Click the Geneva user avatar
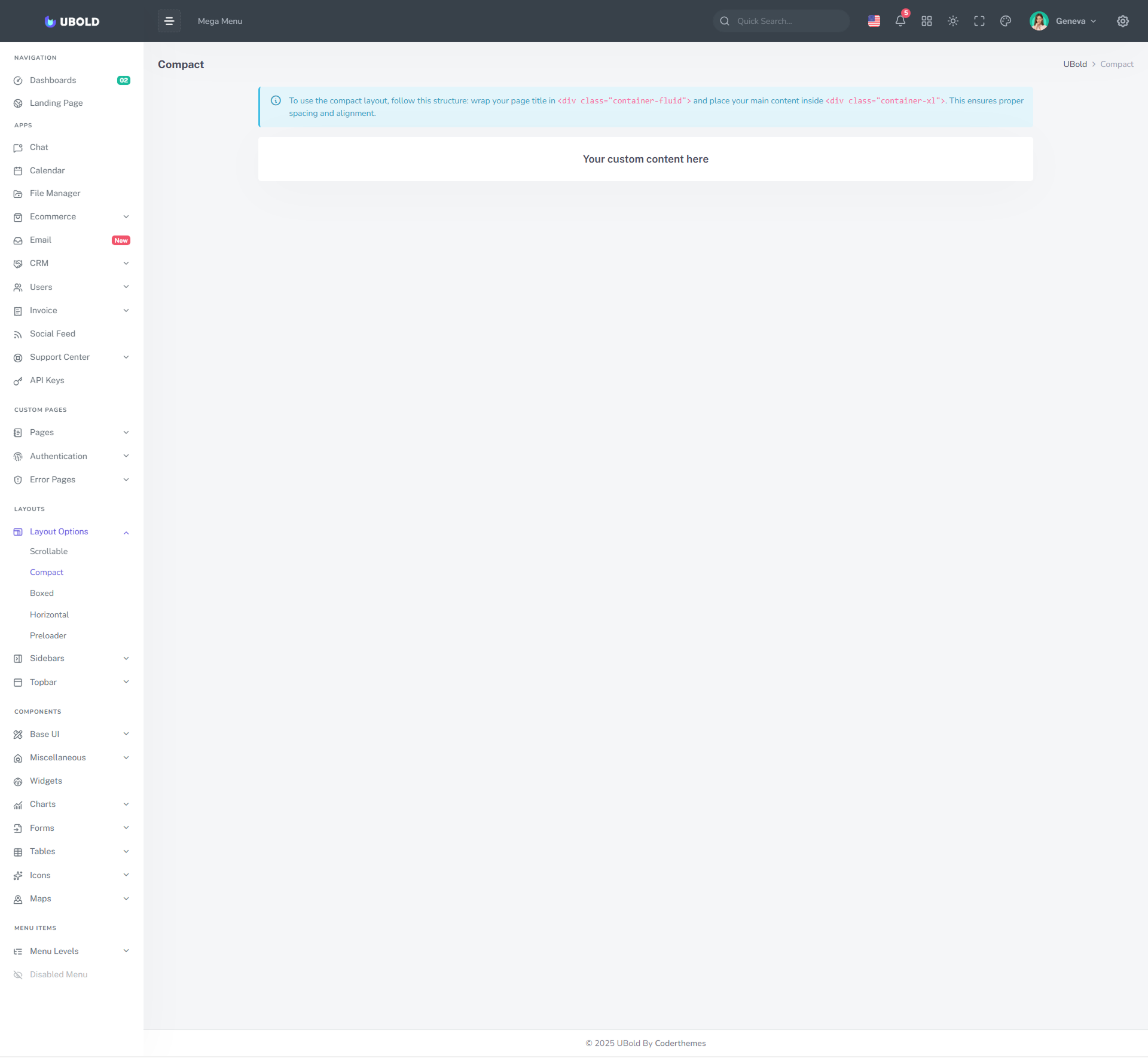Viewport: 1148px width, 1058px height. point(1039,21)
